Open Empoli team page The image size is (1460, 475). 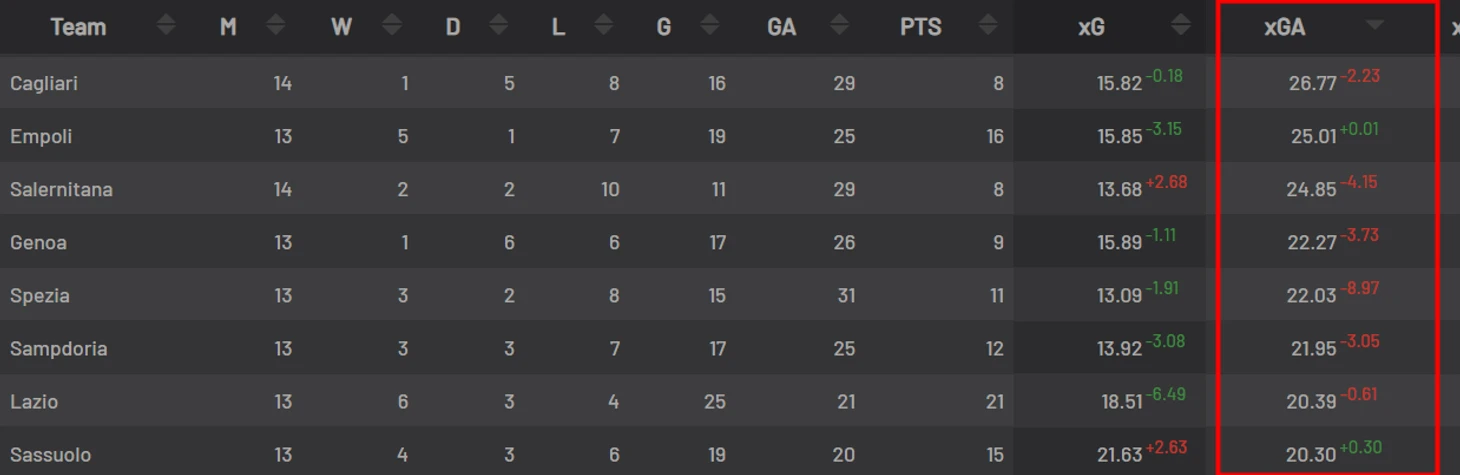point(41,136)
